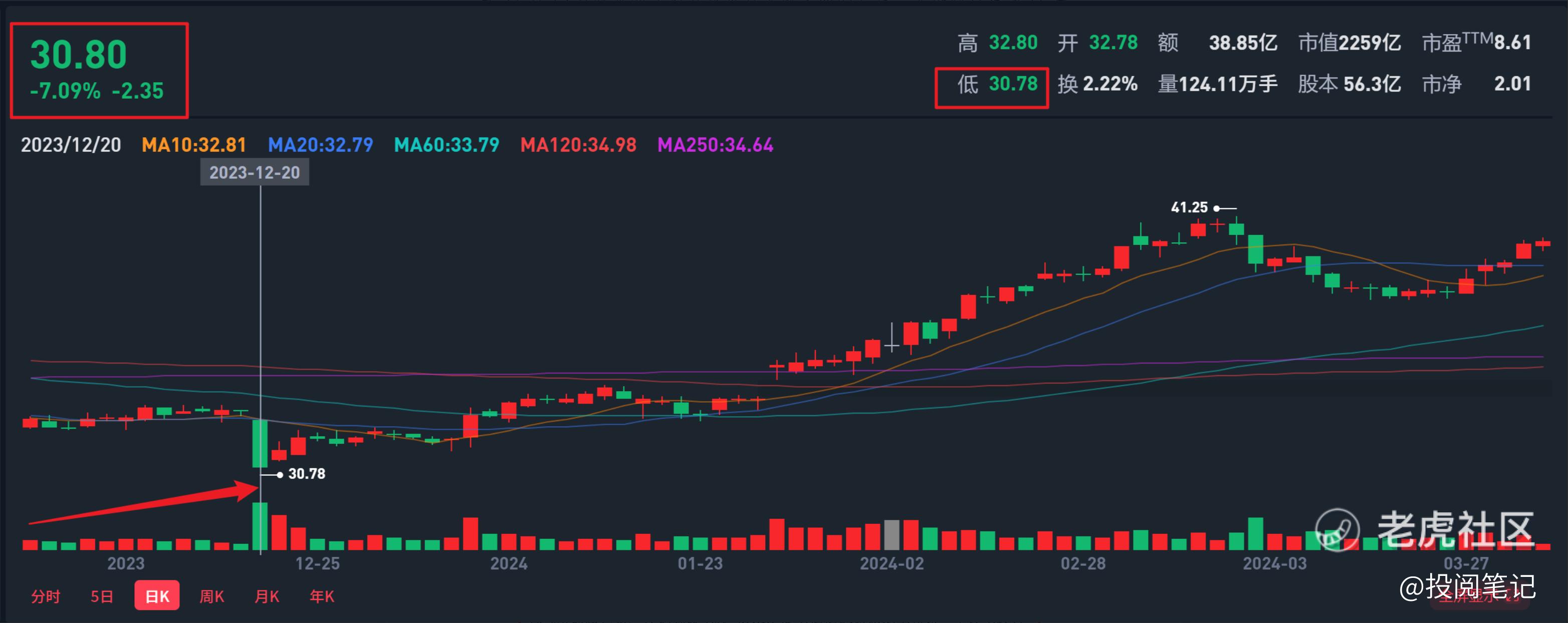Click the MA10:32.81 indicator label
This screenshot has height=623, width=1568.
point(193,145)
